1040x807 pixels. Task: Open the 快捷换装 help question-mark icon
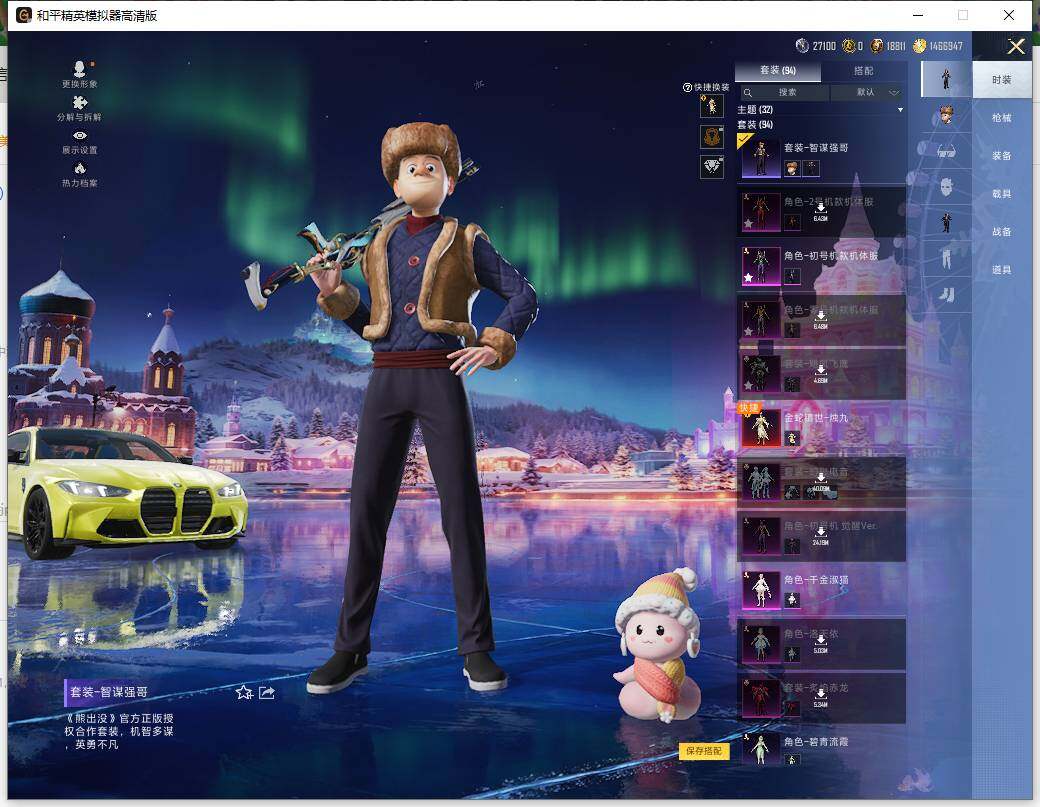pos(687,88)
